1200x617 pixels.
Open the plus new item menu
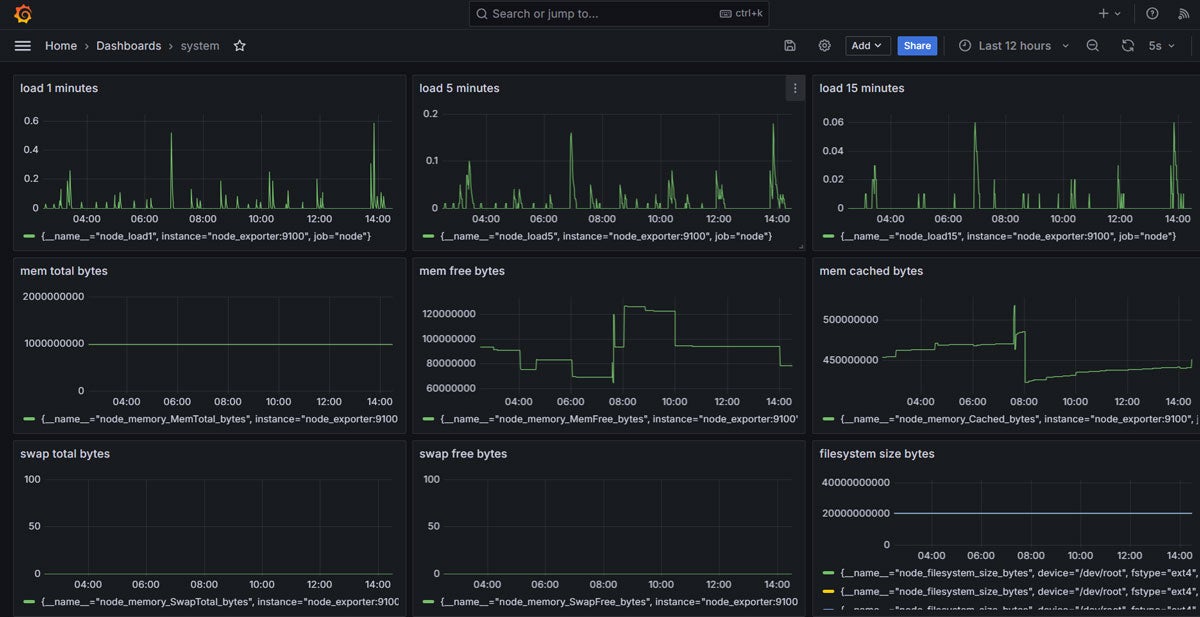pyautogui.click(x=1109, y=14)
